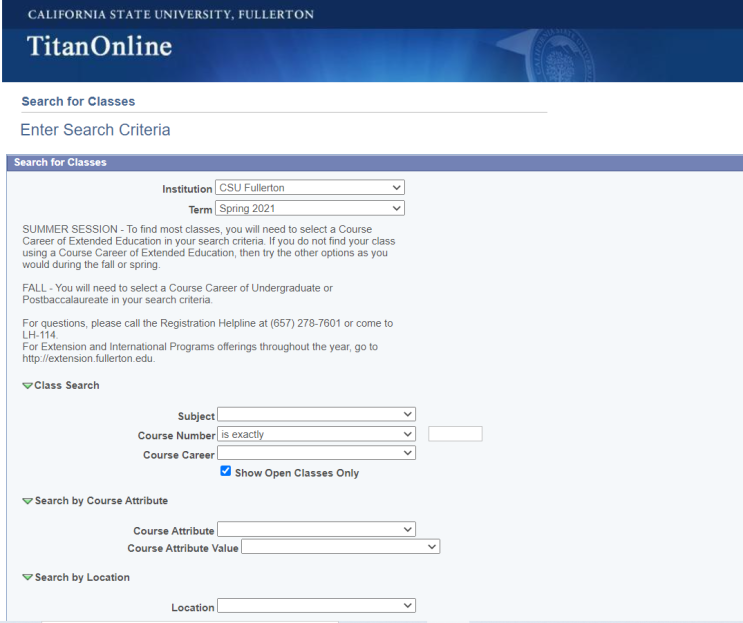
Task: Collapse the Search by Location section triangle
Action: tap(27, 577)
